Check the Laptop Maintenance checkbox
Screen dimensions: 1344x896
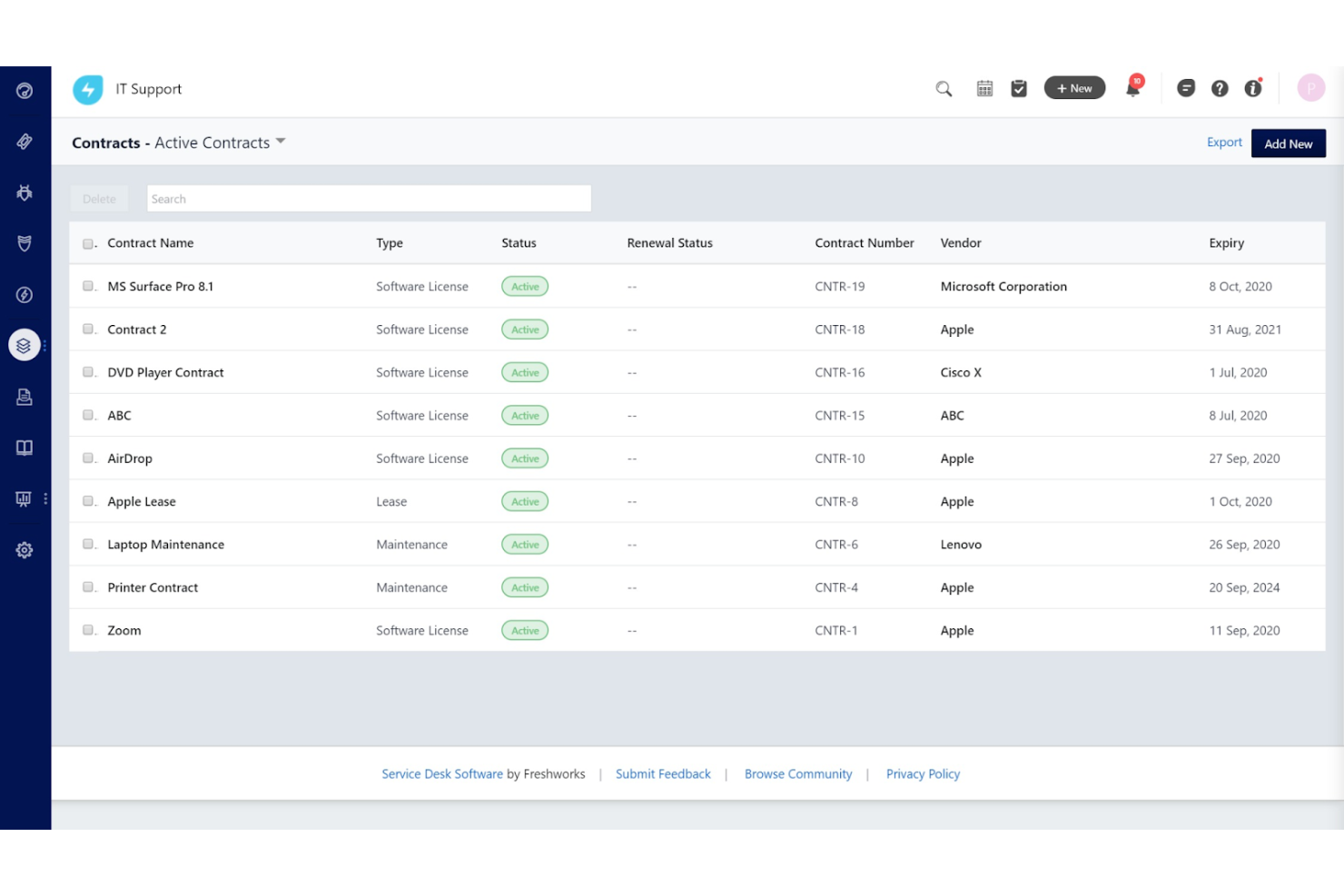pos(88,544)
